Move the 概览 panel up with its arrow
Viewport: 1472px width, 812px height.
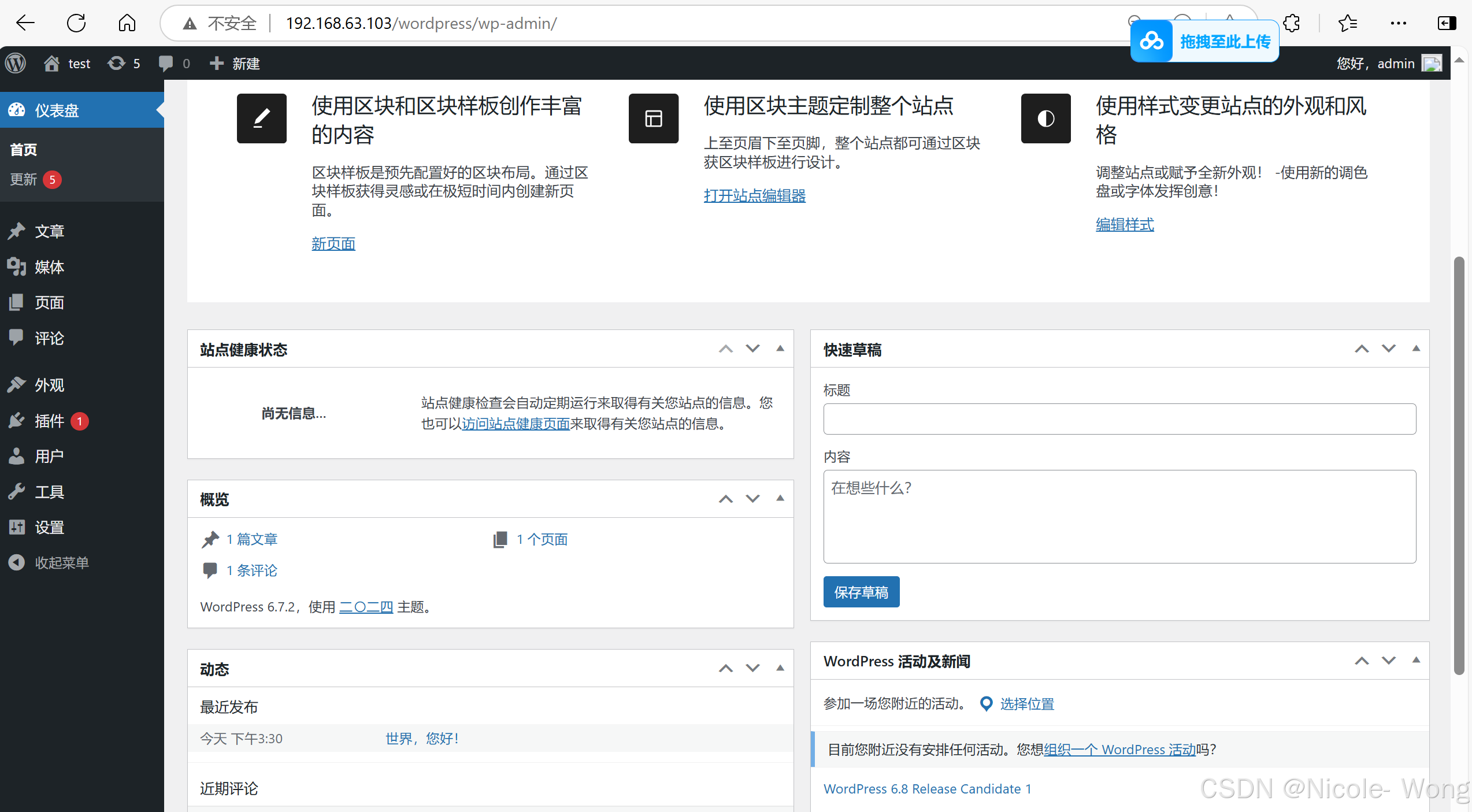click(x=725, y=498)
